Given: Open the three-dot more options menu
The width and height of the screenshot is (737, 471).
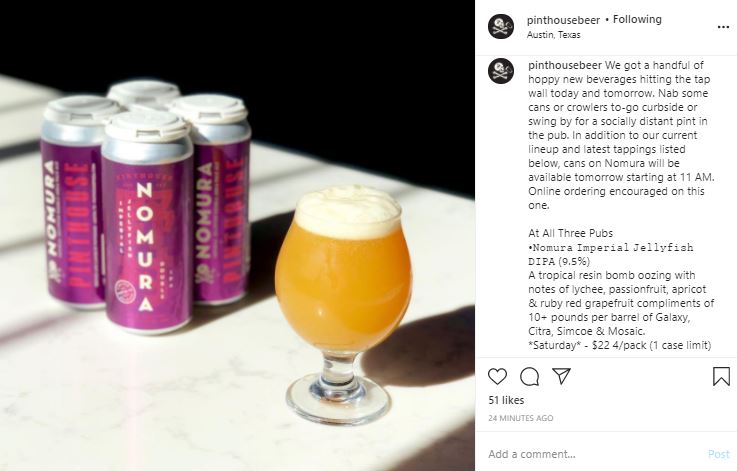Looking at the screenshot, I should point(723,27).
